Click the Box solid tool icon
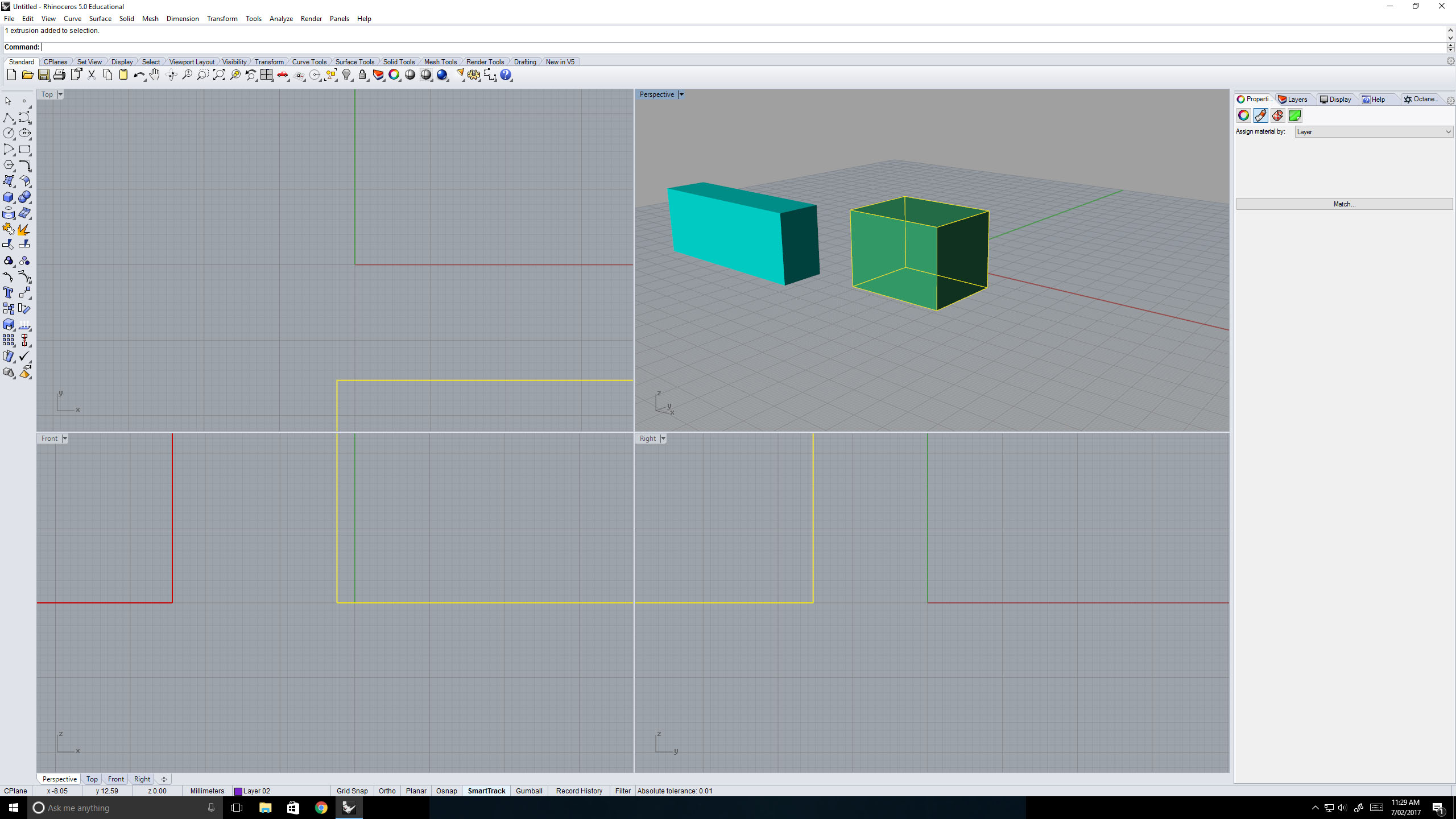This screenshot has width=1456, height=819. [x=9, y=197]
